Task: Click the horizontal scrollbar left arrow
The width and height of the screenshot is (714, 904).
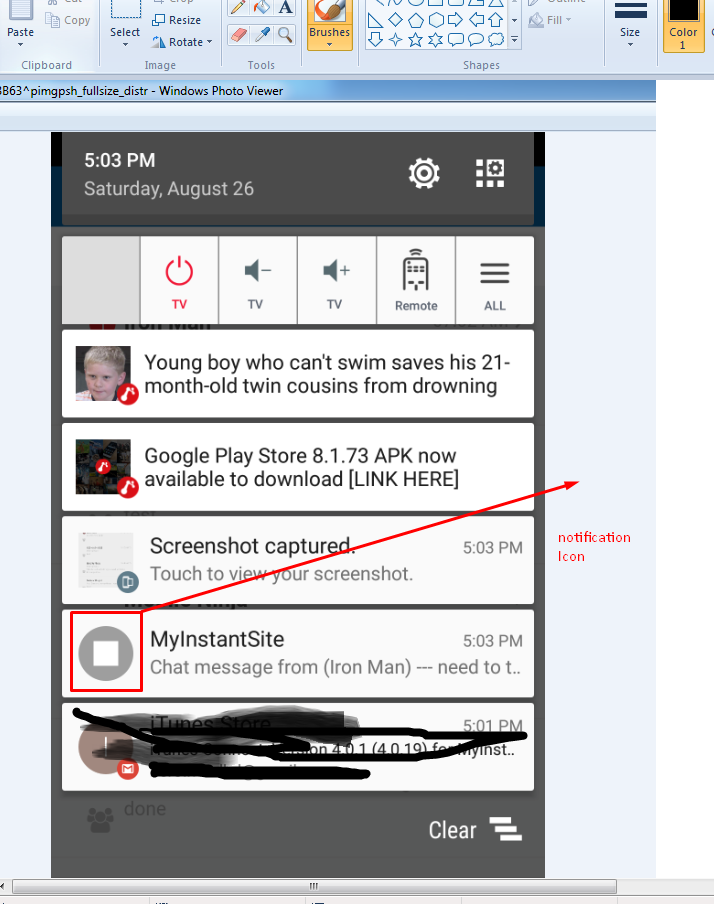Action: pos(3,886)
